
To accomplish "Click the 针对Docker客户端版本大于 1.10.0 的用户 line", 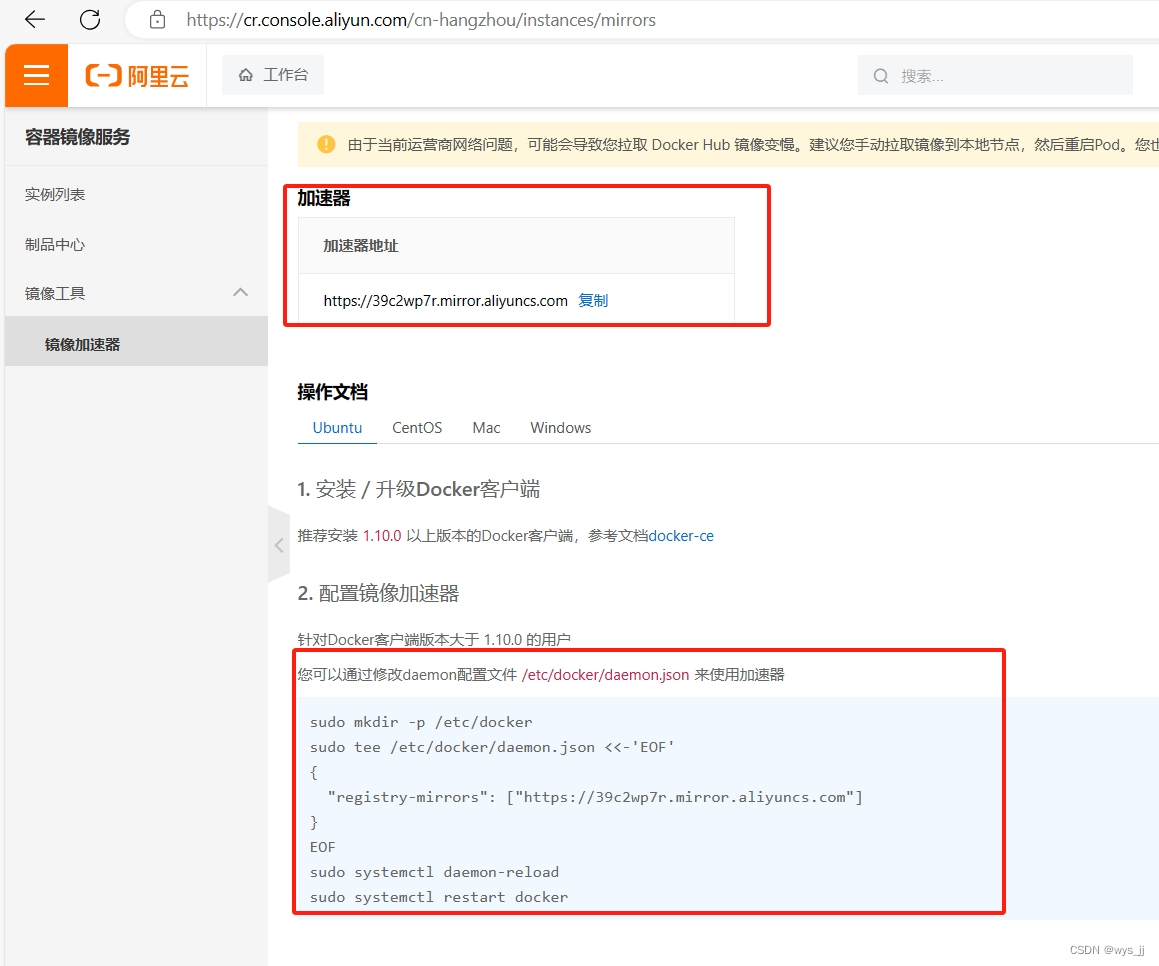I will (x=434, y=639).
